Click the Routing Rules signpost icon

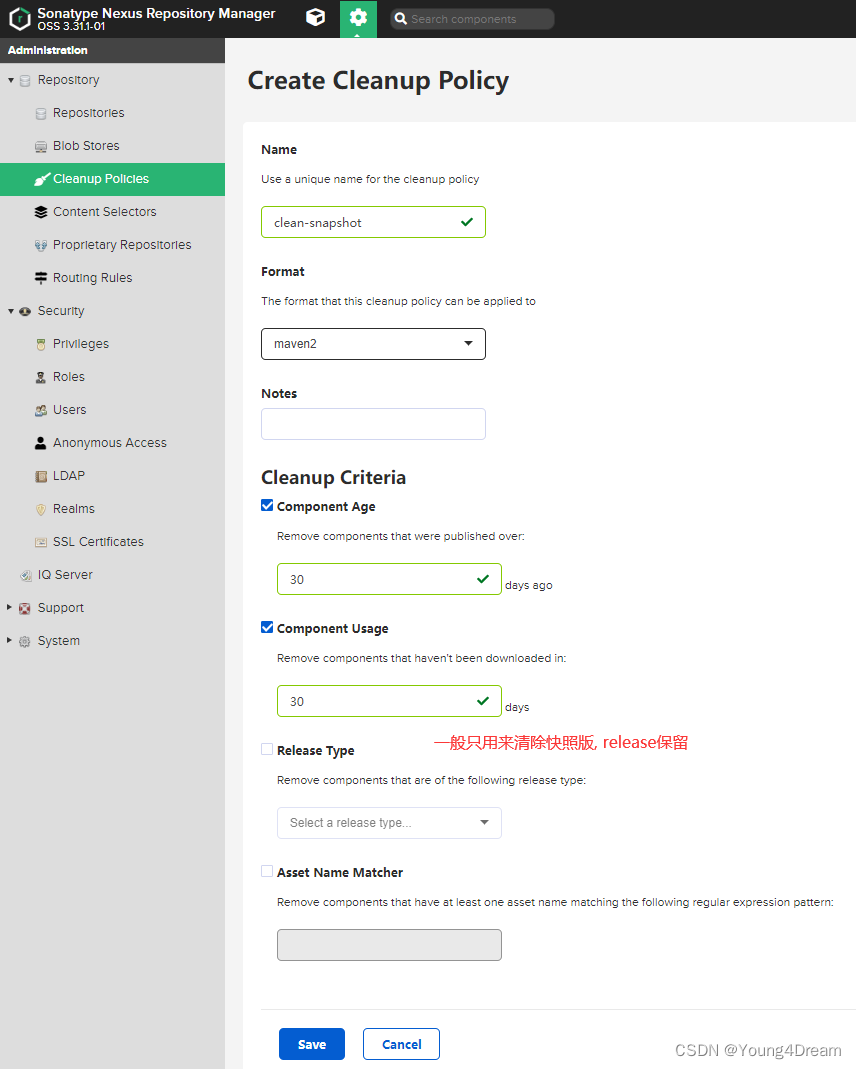(x=41, y=278)
